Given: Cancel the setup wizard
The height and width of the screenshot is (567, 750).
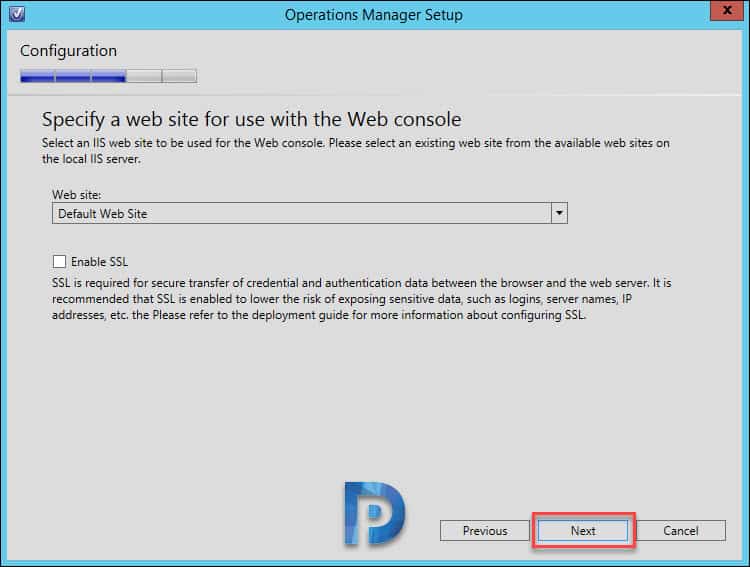Looking at the screenshot, I should point(681,531).
